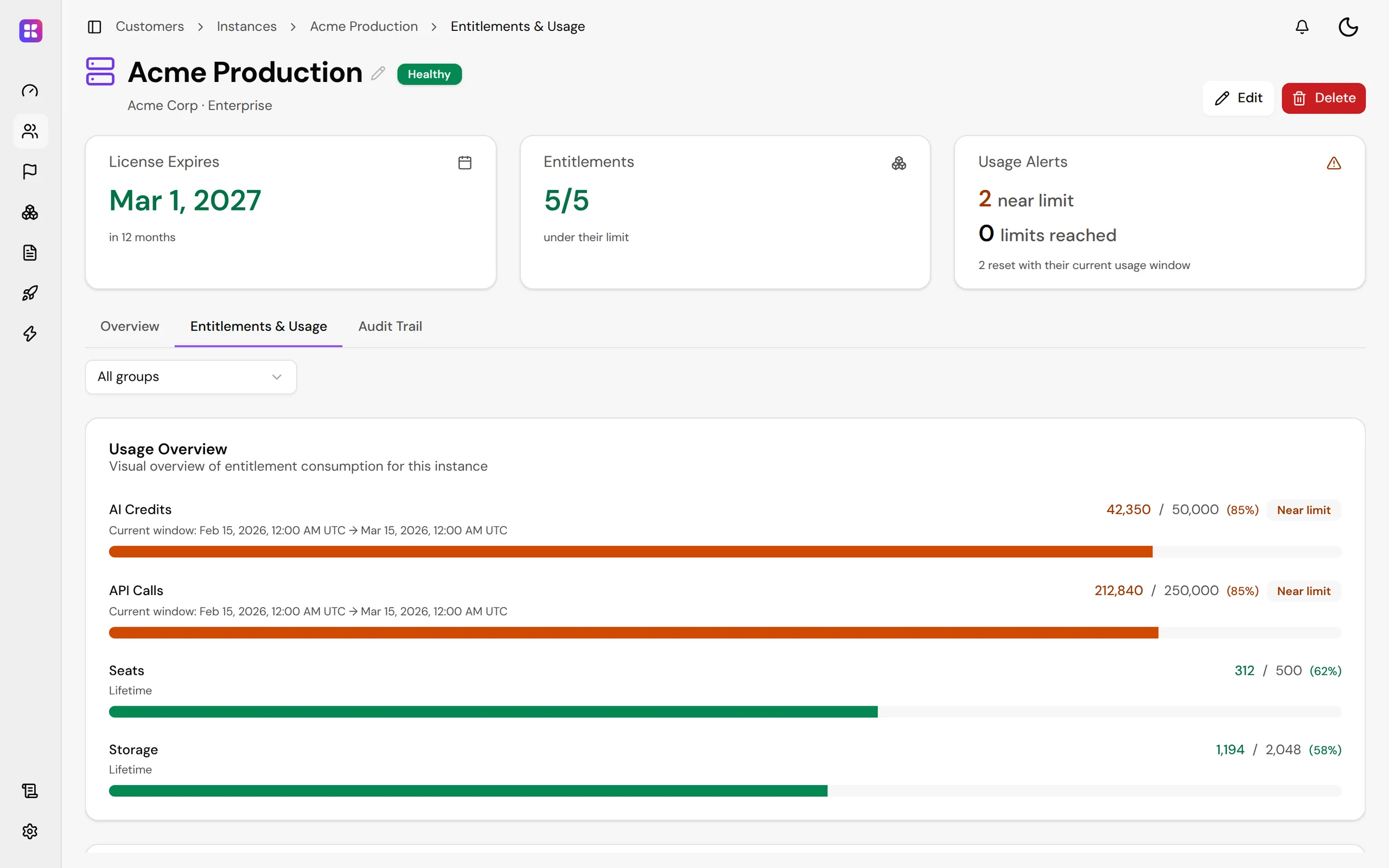Click the Storage usage progress bar
The height and width of the screenshot is (868, 1389).
725,791
